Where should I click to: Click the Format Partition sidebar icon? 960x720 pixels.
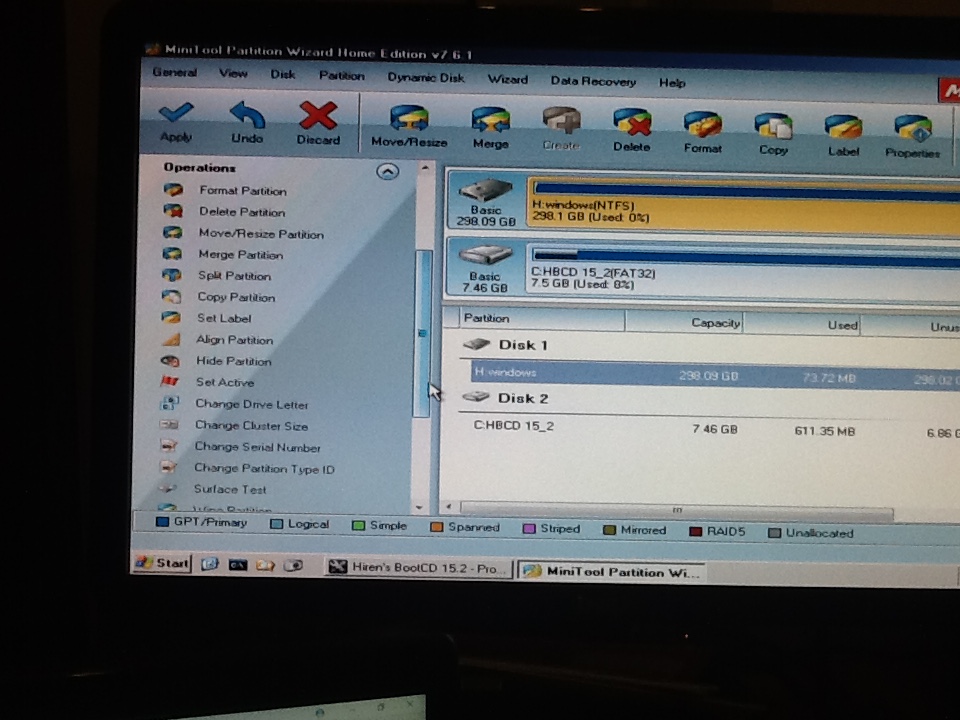[173, 190]
